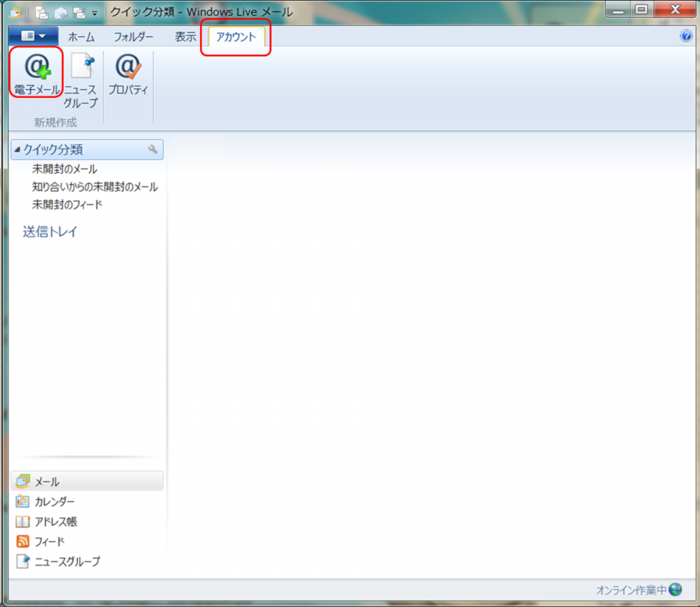Click the quick access toolbar dropdown arrow
The height and width of the screenshot is (607, 700).
[x=95, y=13]
